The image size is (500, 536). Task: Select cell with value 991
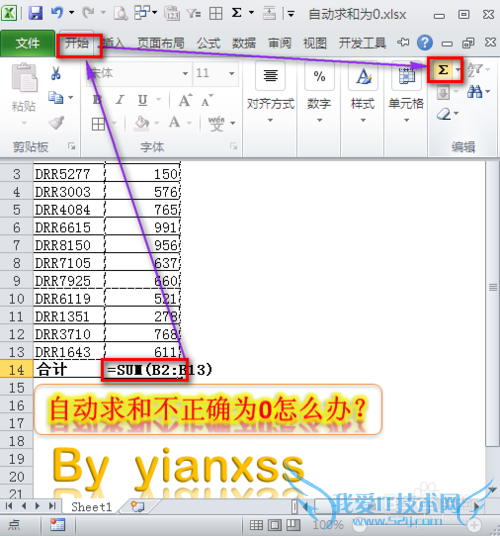(143, 228)
